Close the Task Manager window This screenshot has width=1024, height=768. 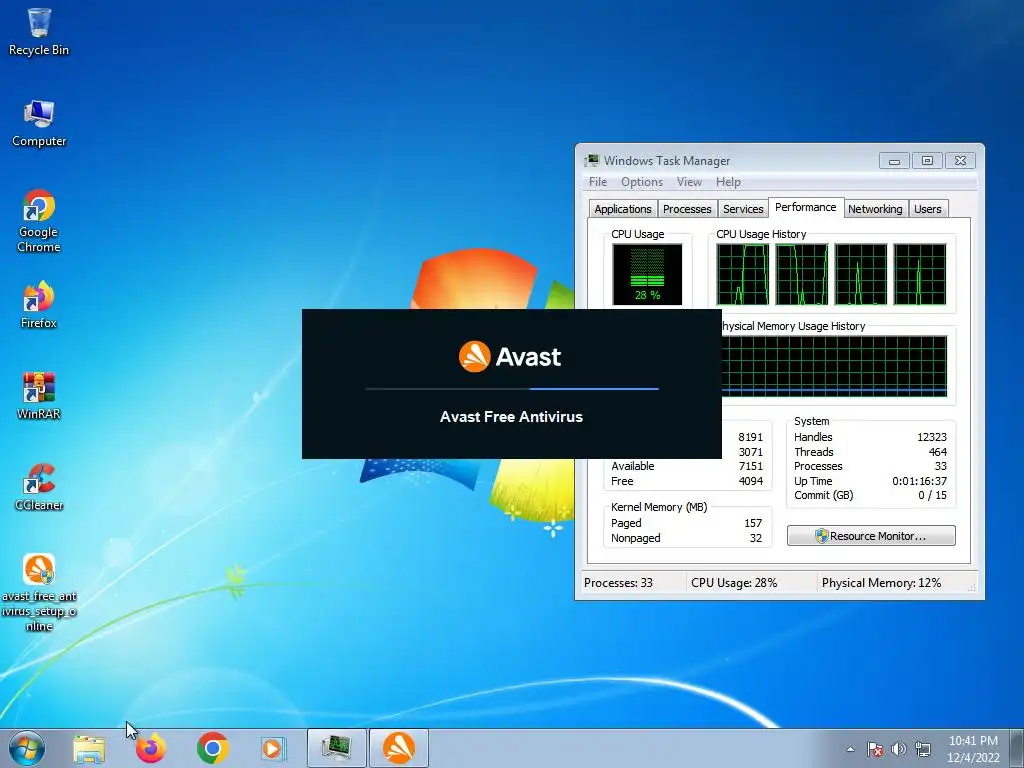click(x=960, y=161)
